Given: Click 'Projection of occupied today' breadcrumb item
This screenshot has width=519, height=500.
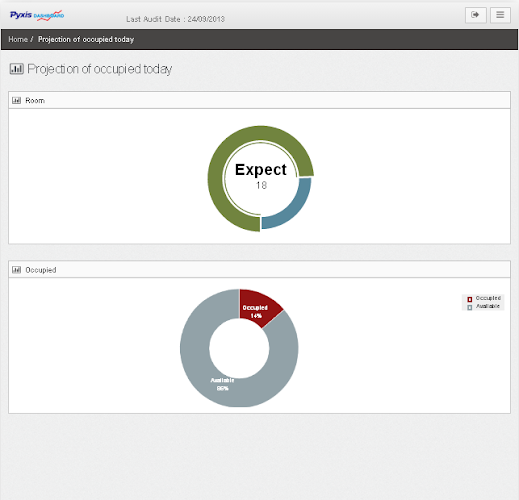Looking at the screenshot, I should (x=86, y=39).
